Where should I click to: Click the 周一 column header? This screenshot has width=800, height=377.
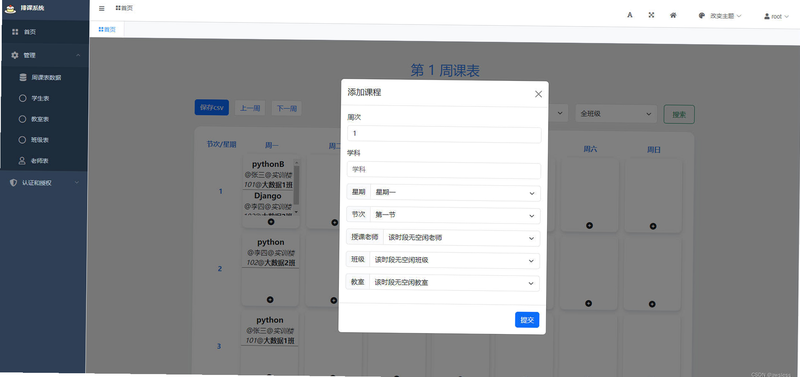coord(272,146)
